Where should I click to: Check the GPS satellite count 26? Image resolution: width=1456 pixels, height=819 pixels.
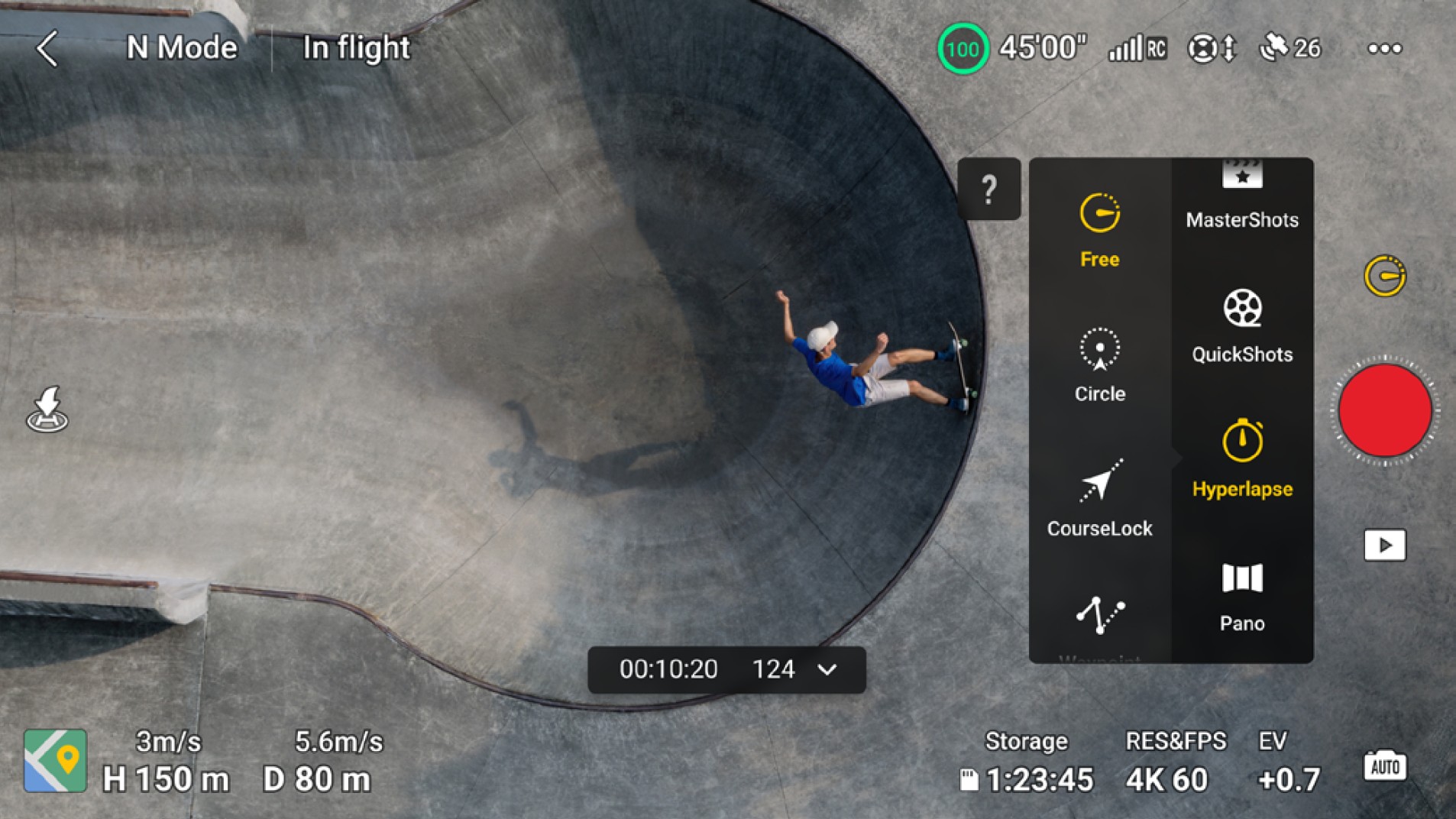coord(1289,48)
